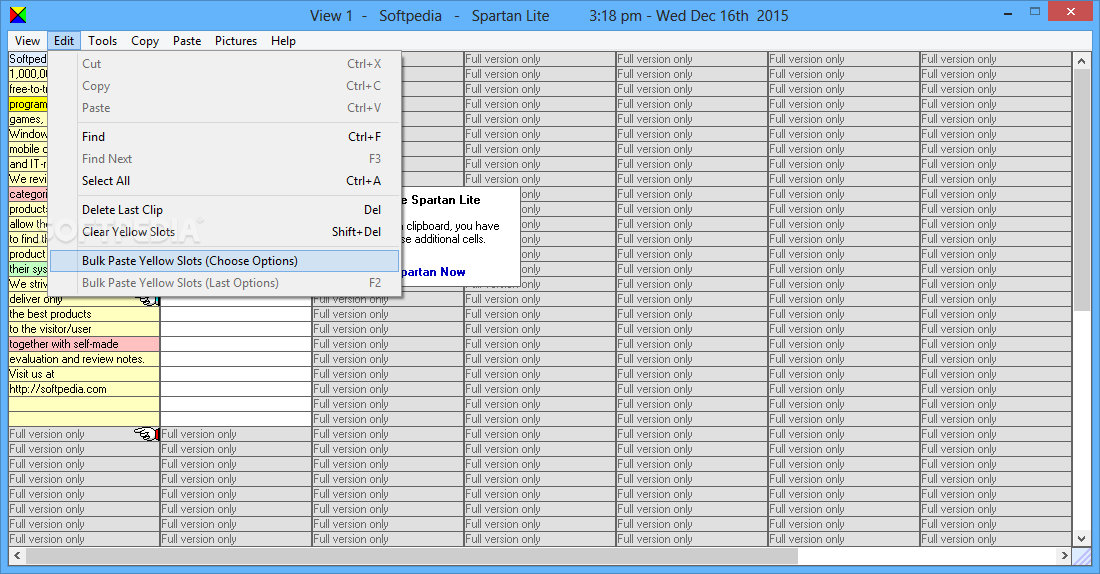Open the Pictures menu

pos(236,41)
